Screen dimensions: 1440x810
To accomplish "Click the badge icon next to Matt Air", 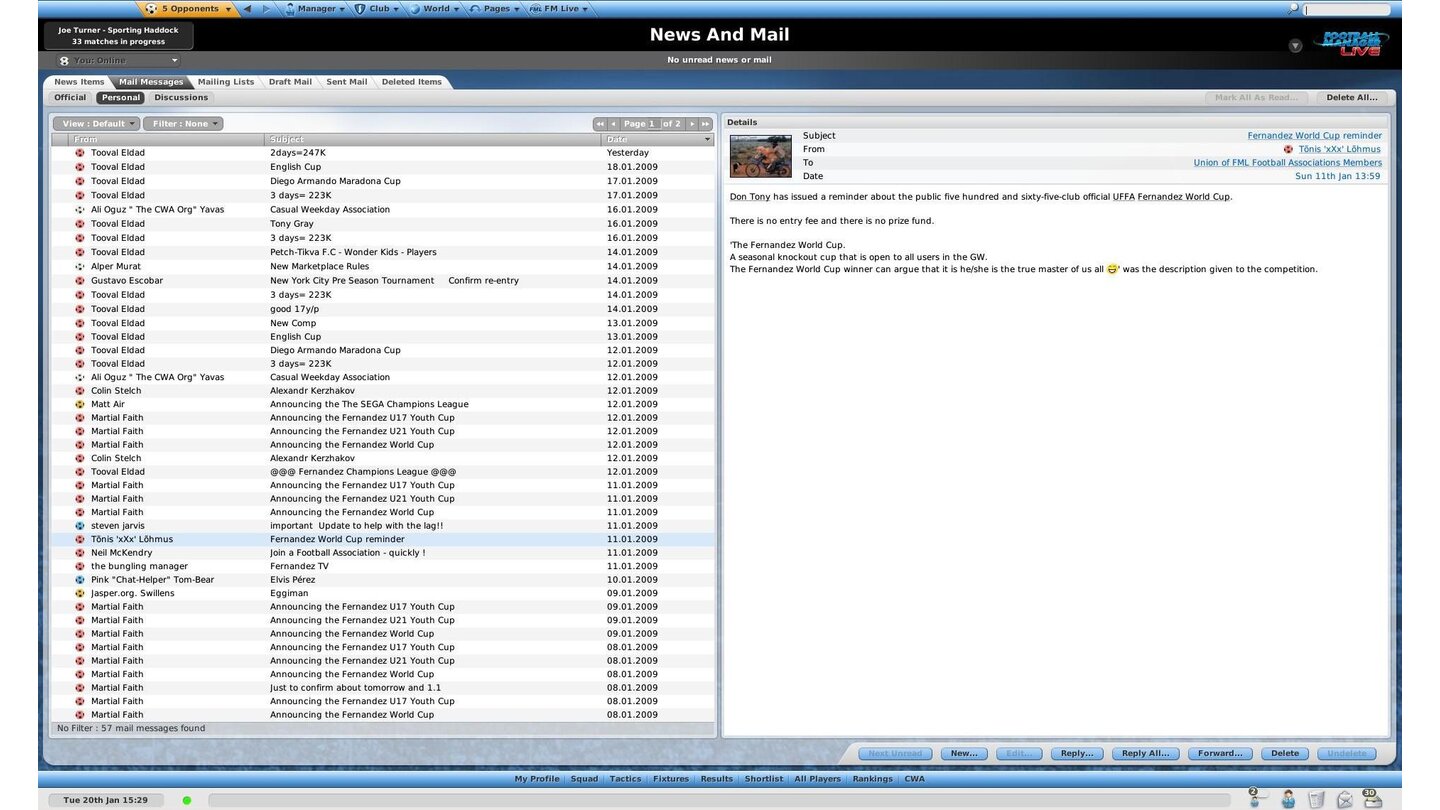I will 80,404.
